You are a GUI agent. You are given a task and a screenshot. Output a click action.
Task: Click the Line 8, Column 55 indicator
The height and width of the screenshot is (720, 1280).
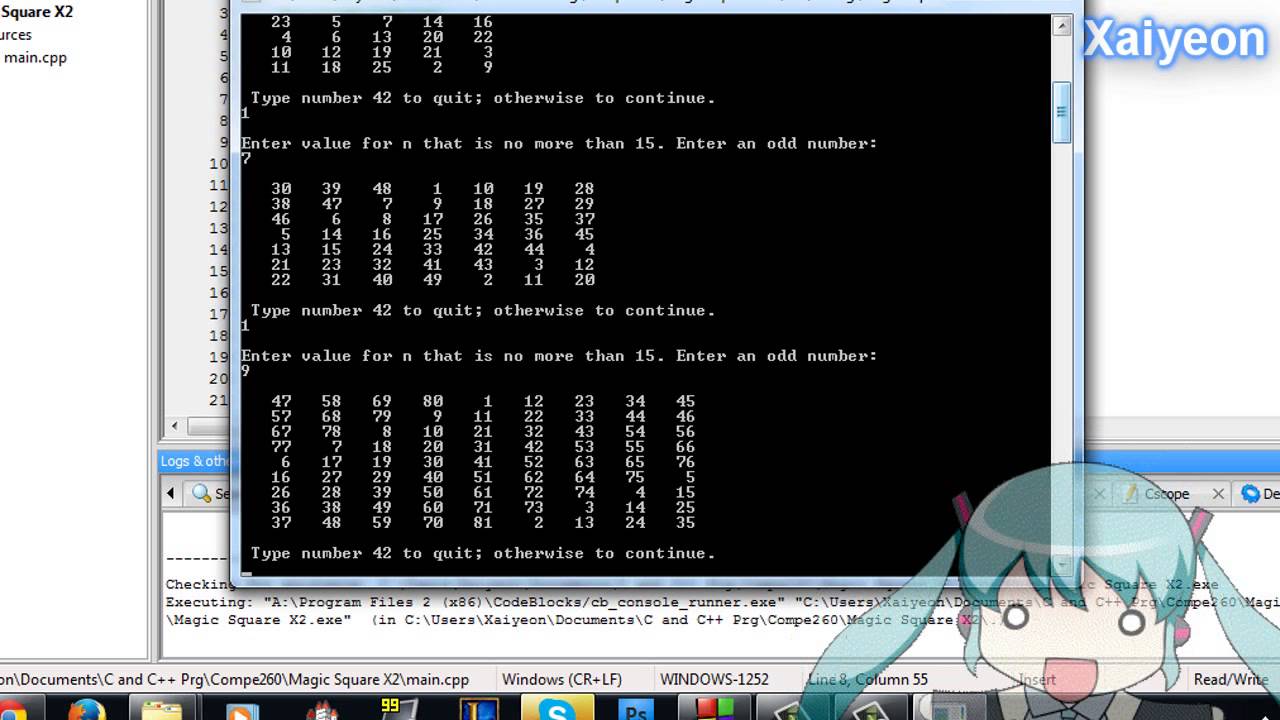[867, 679]
